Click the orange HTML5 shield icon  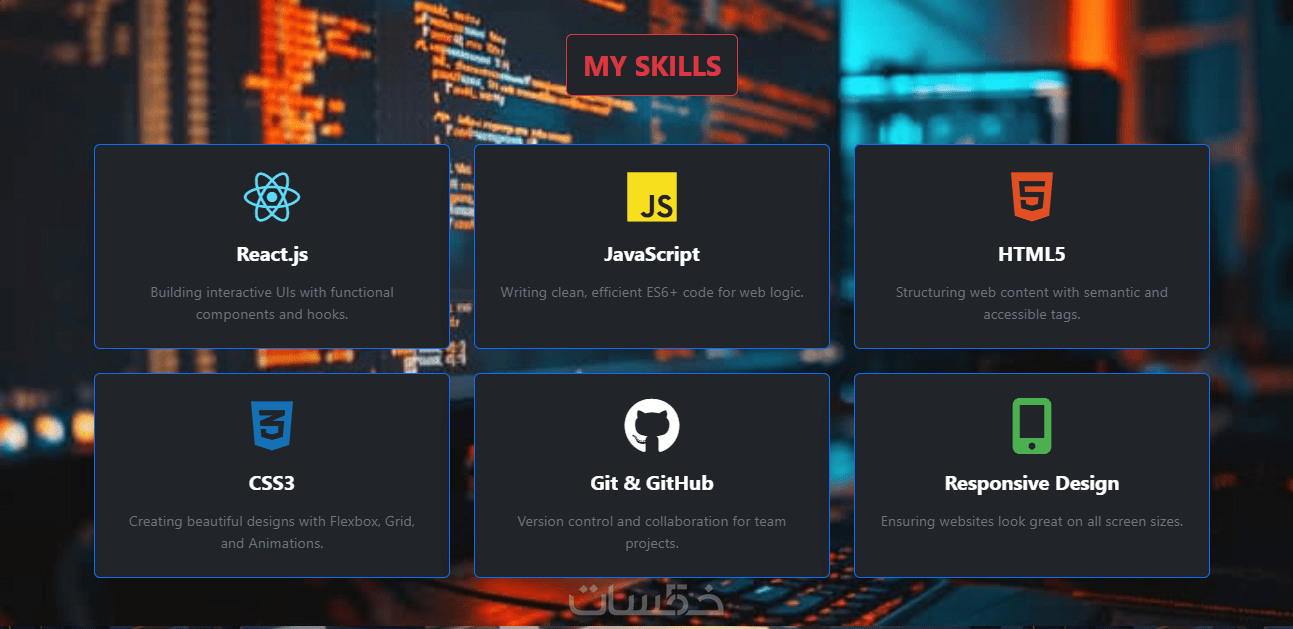point(1032,197)
